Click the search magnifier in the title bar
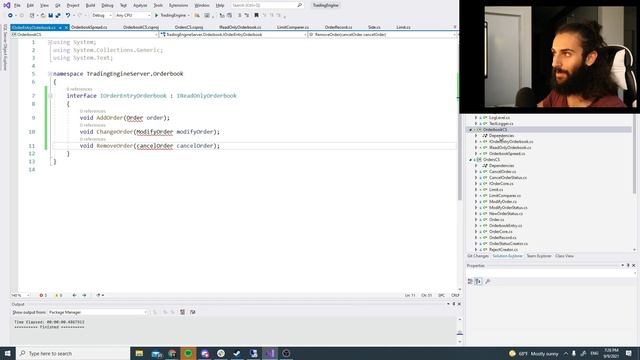The width and height of the screenshot is (640, 360). pos(300,5)
